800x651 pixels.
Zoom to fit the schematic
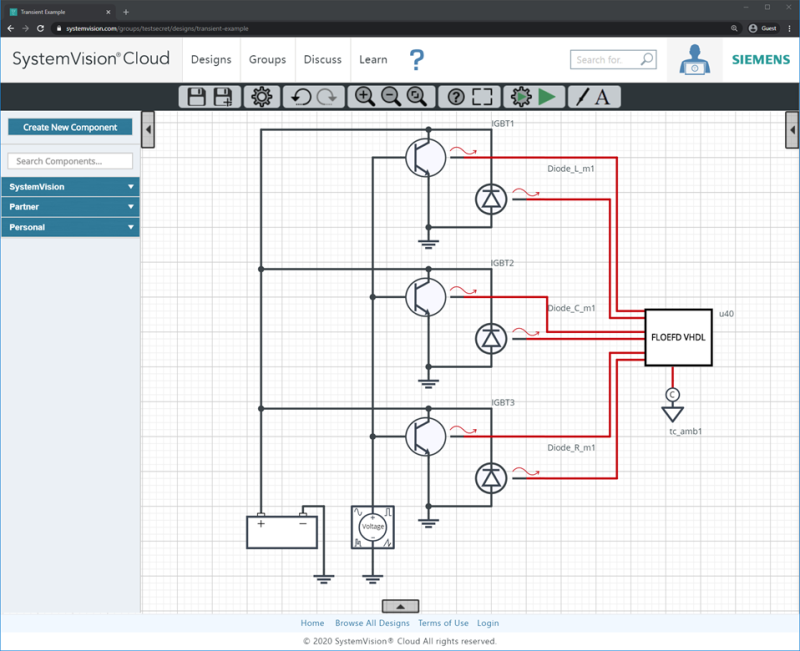(x=417, y=96)
